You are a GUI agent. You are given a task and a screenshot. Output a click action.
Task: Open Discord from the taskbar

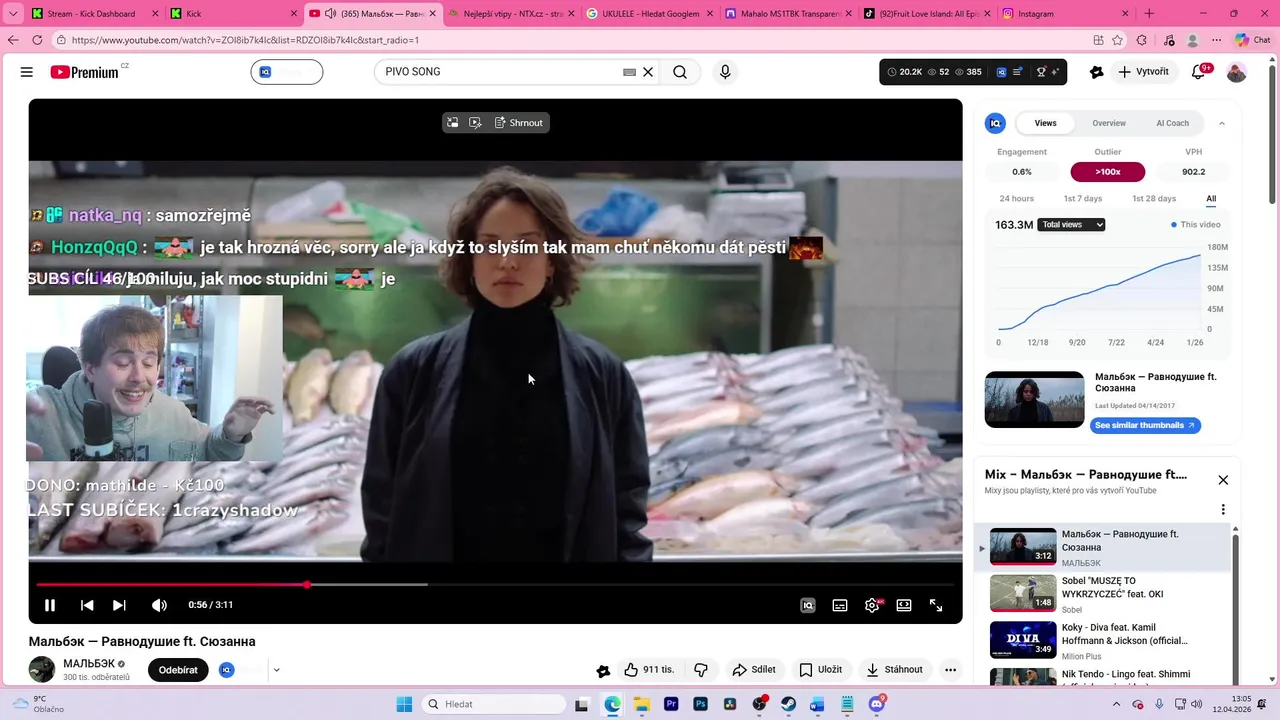(x=877, y=704)
